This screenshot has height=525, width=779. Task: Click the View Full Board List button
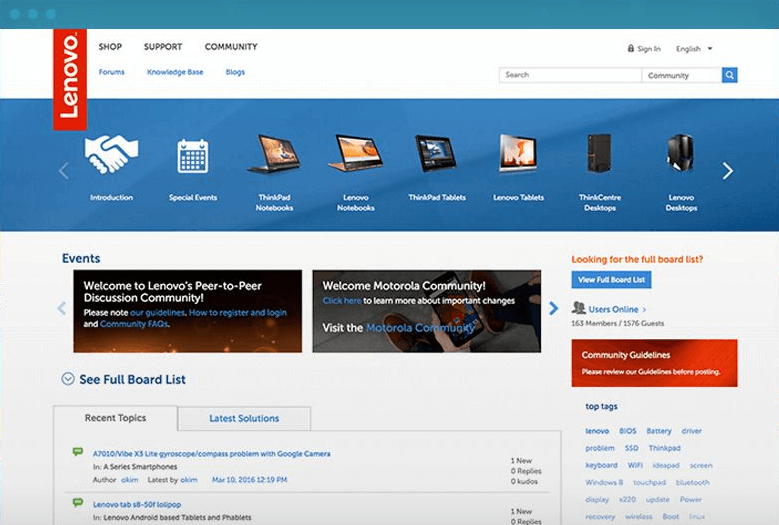coord(611,280)
